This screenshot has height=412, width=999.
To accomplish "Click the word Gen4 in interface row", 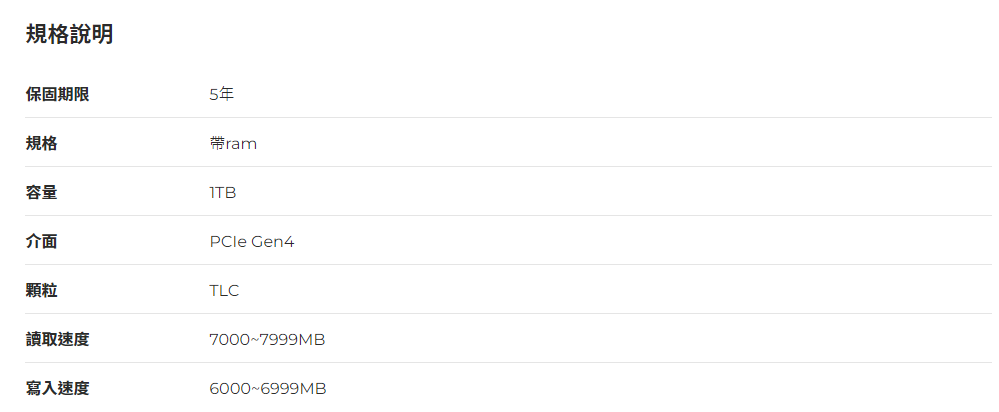I will (x=273, y=241).
